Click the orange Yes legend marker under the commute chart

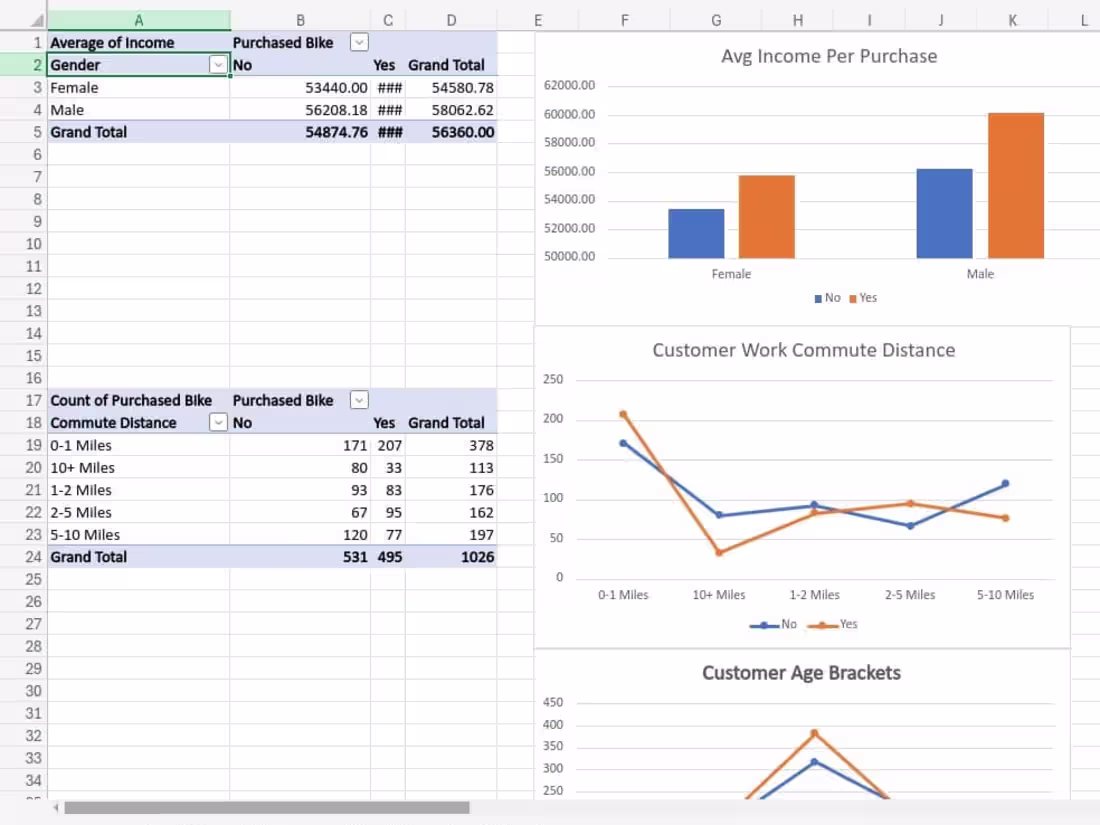coord(824,624)
